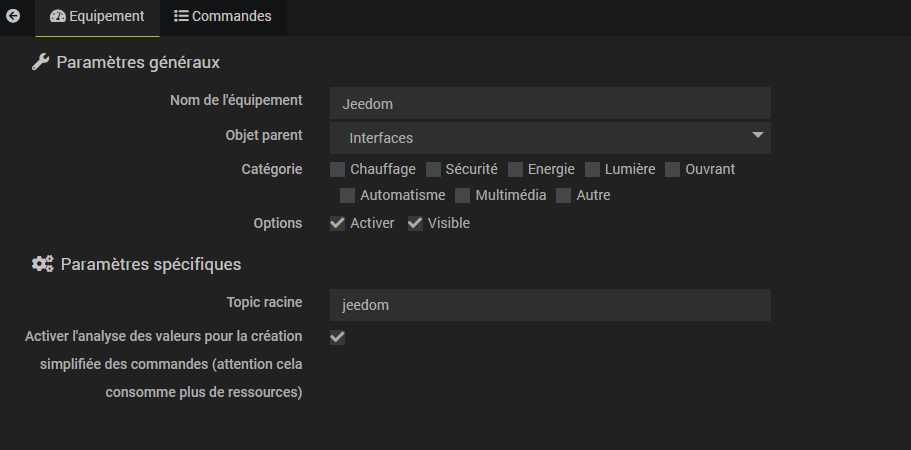Select the Lumière category checkbox
Image resolution: width=911 pixels, height=450 pixels.
[x=592, y=170]
